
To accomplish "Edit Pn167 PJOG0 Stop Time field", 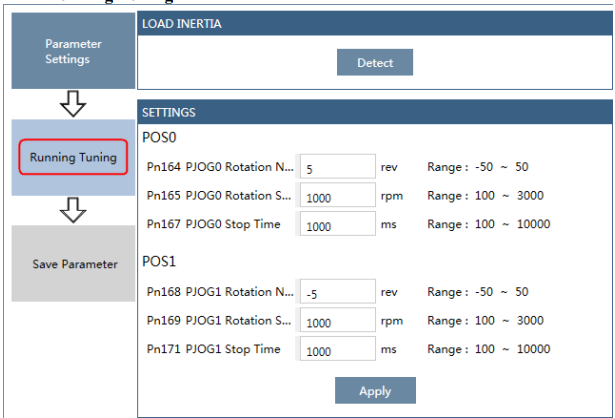I will 338,224.
